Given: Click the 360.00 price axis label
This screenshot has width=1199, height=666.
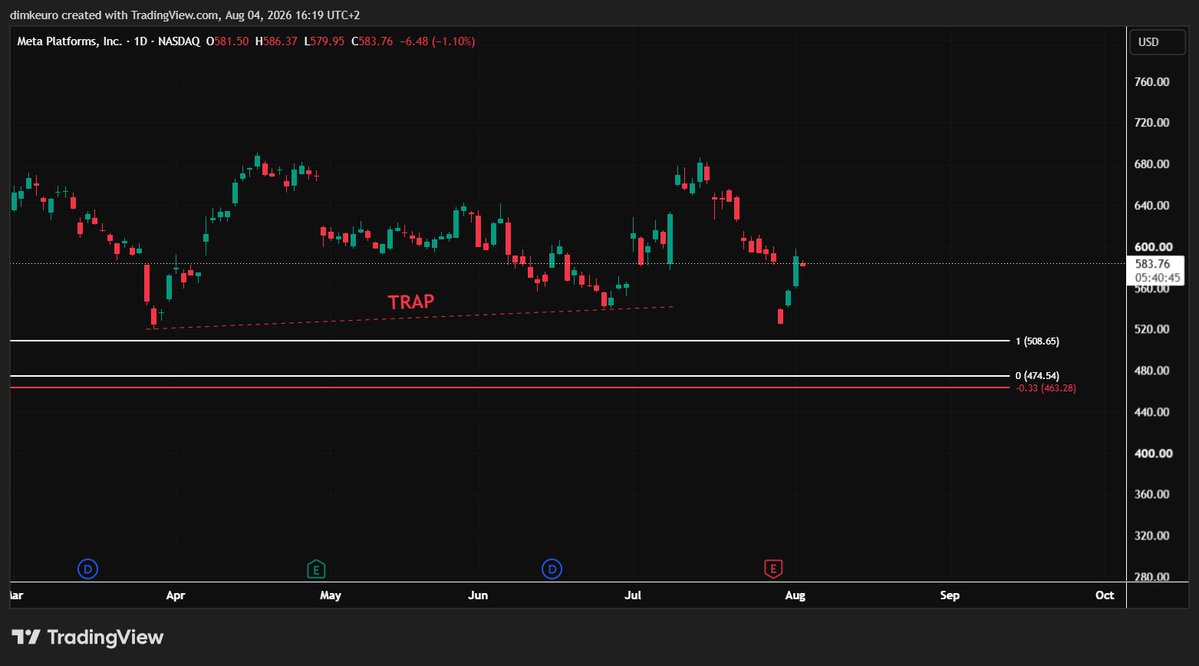Looking at the screenshot, I should pyautogui.click(x=1152, y=494).
